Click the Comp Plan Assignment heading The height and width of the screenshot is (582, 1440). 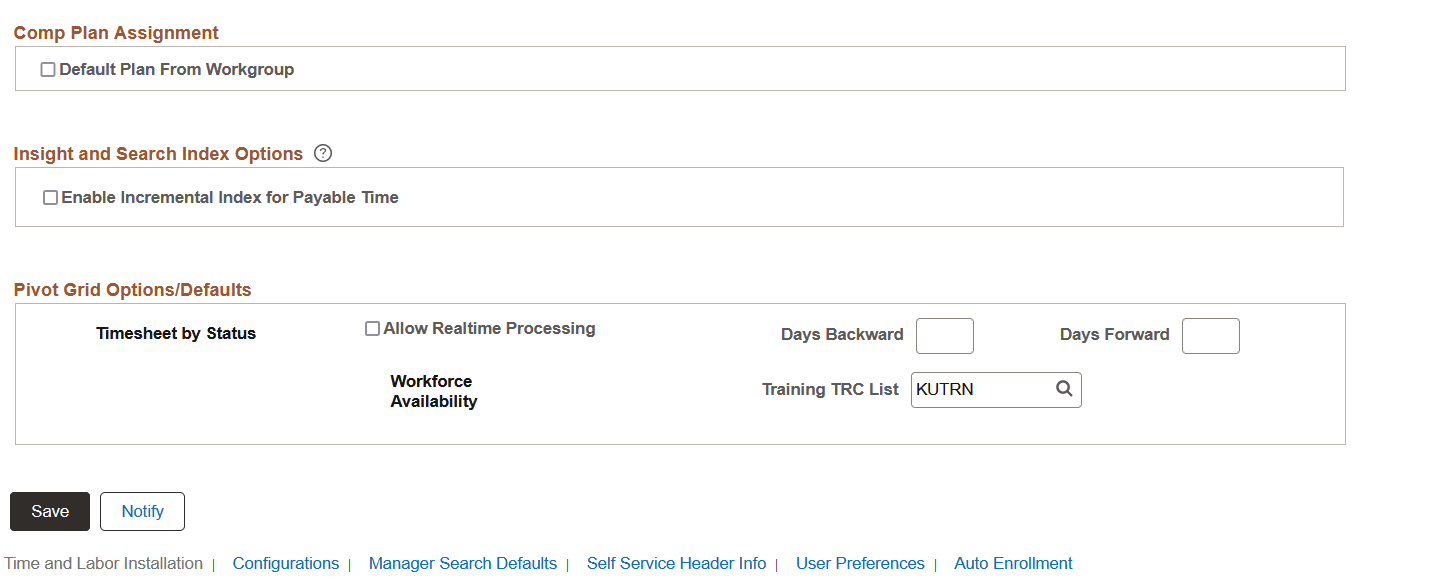[116, 33]
